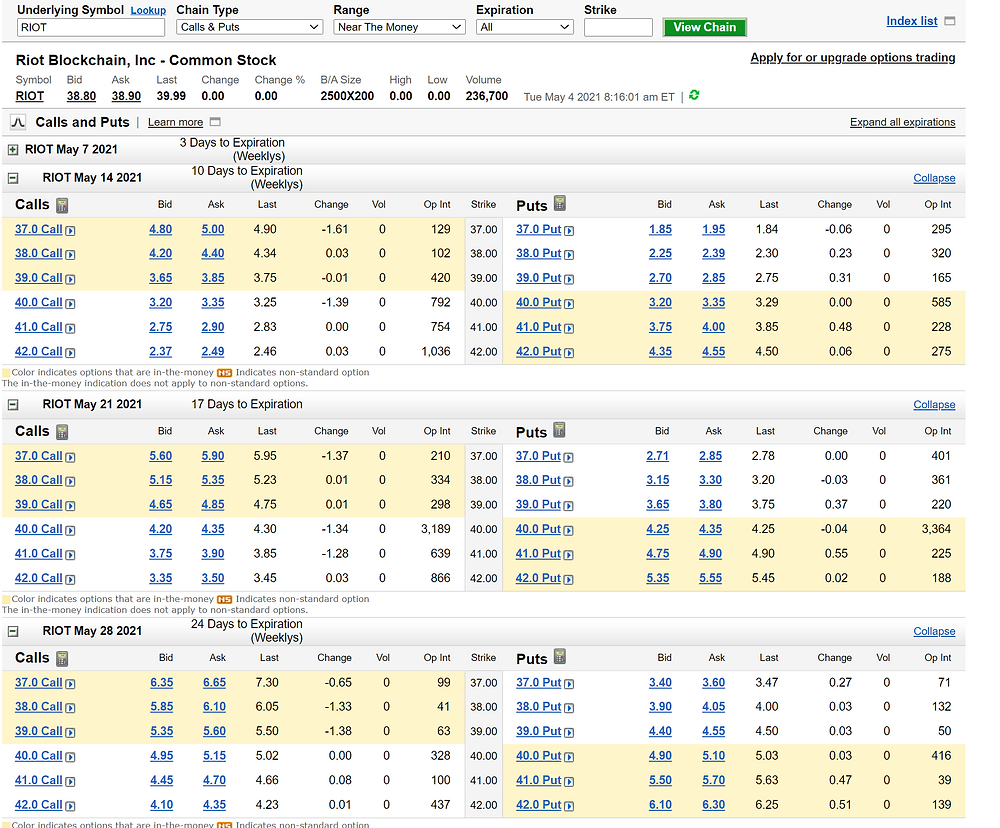The image size is (1000, 828).
Task: Click Expand all expirations
Action: 902,122
